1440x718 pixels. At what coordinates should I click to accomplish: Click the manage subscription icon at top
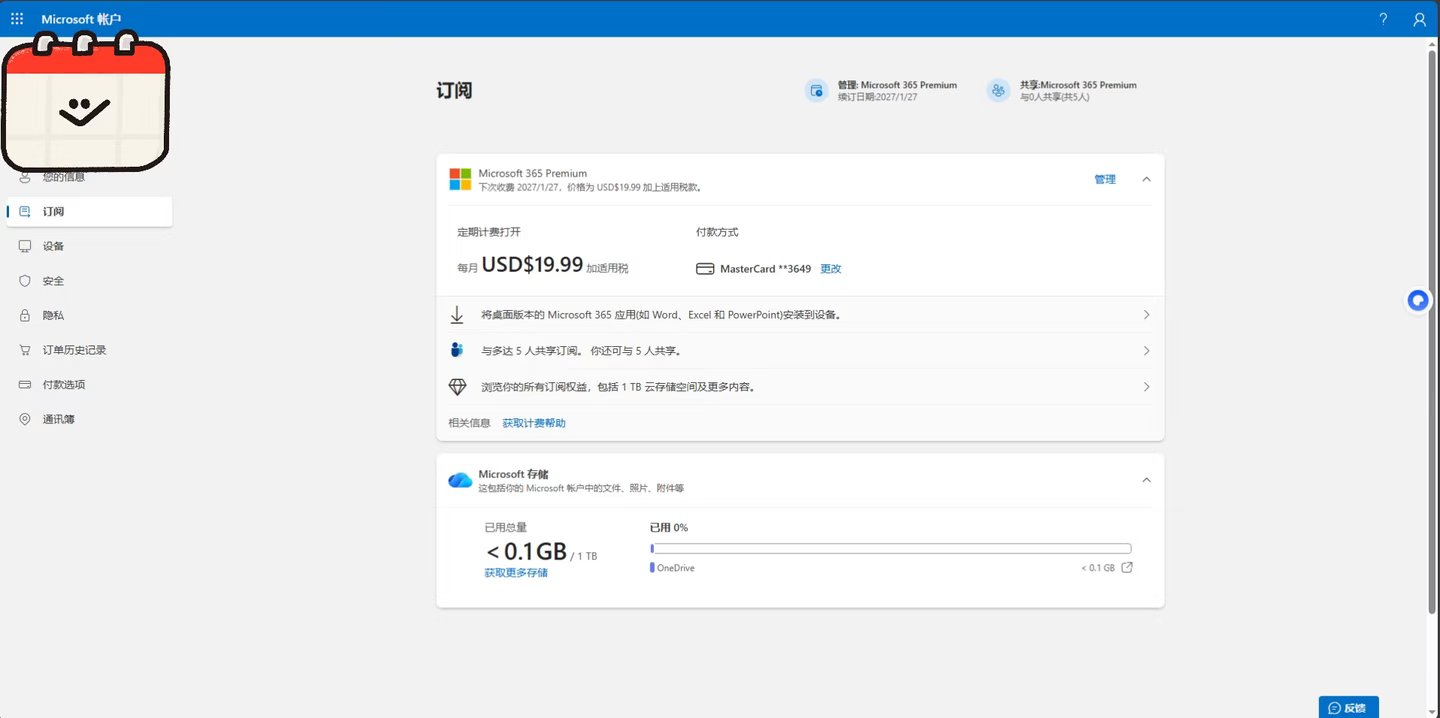(x=816, y=91)
